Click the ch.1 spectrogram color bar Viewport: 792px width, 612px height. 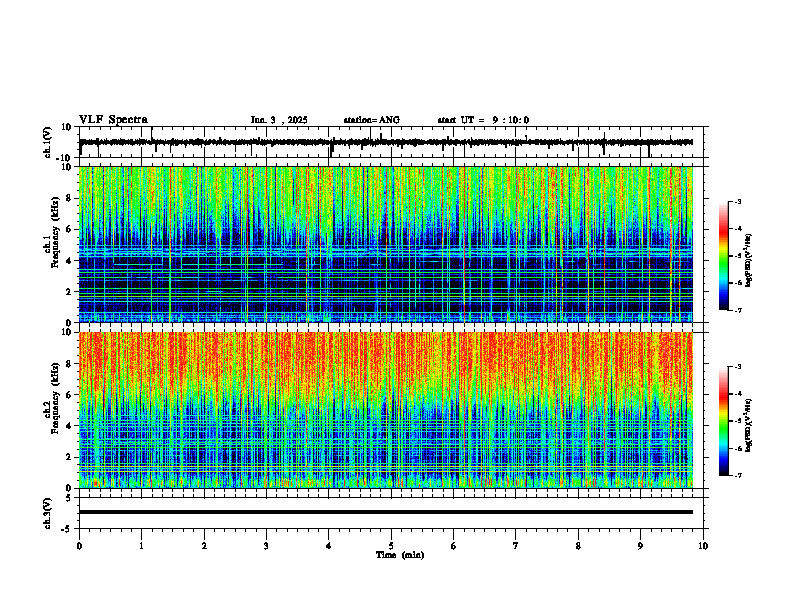(x=723, y=256)
